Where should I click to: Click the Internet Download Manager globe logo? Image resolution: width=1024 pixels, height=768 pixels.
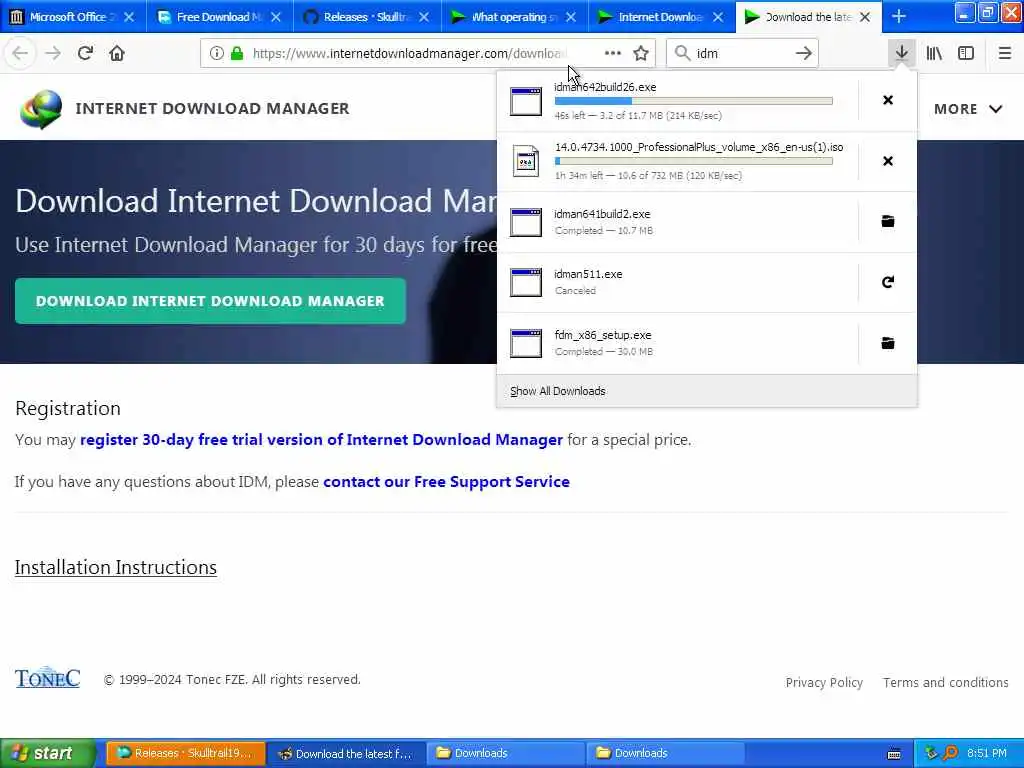pyautogui.click(x=40, y=108)
